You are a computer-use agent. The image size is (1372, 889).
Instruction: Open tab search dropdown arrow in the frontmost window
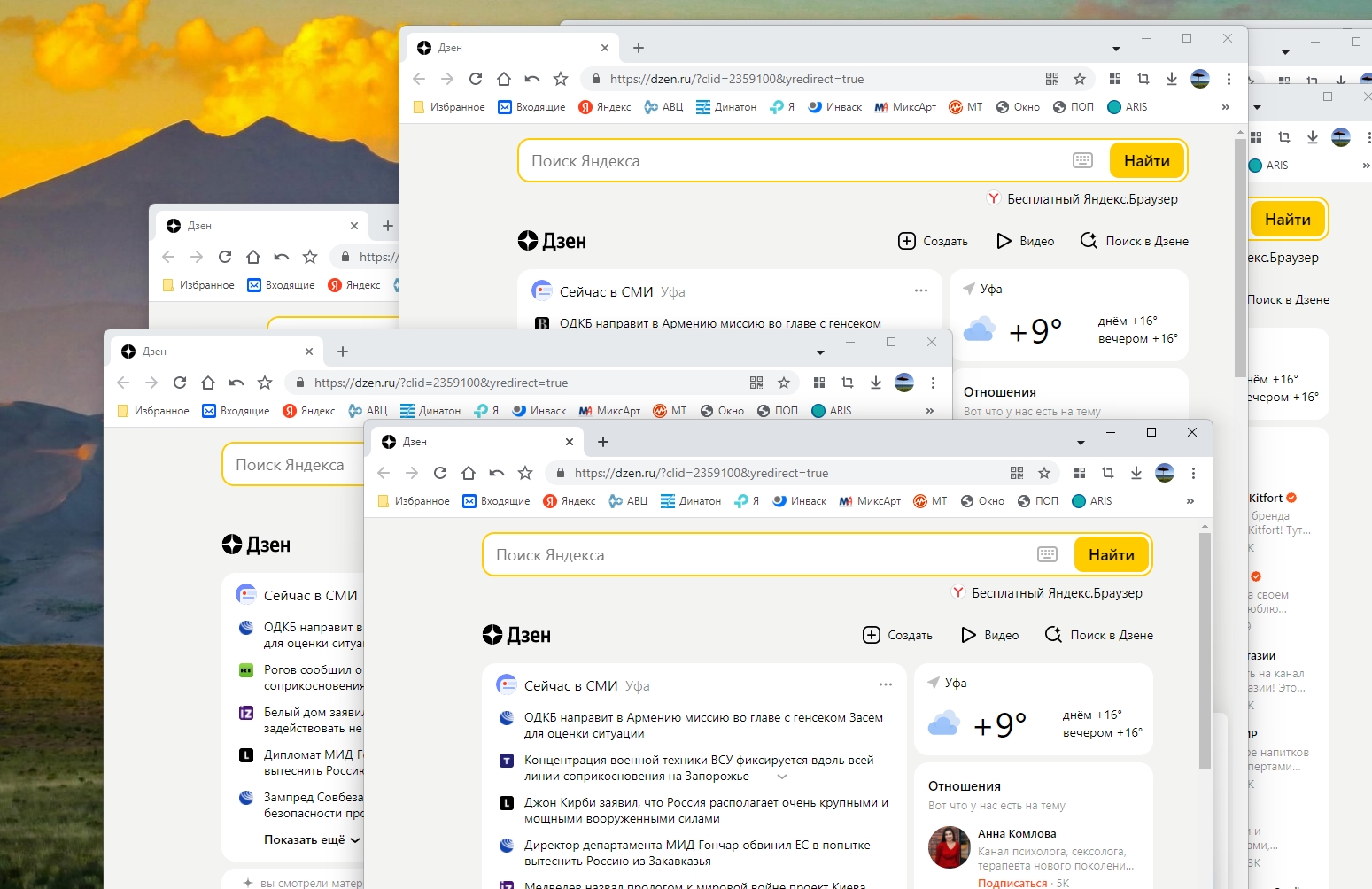pos(1081,443)
